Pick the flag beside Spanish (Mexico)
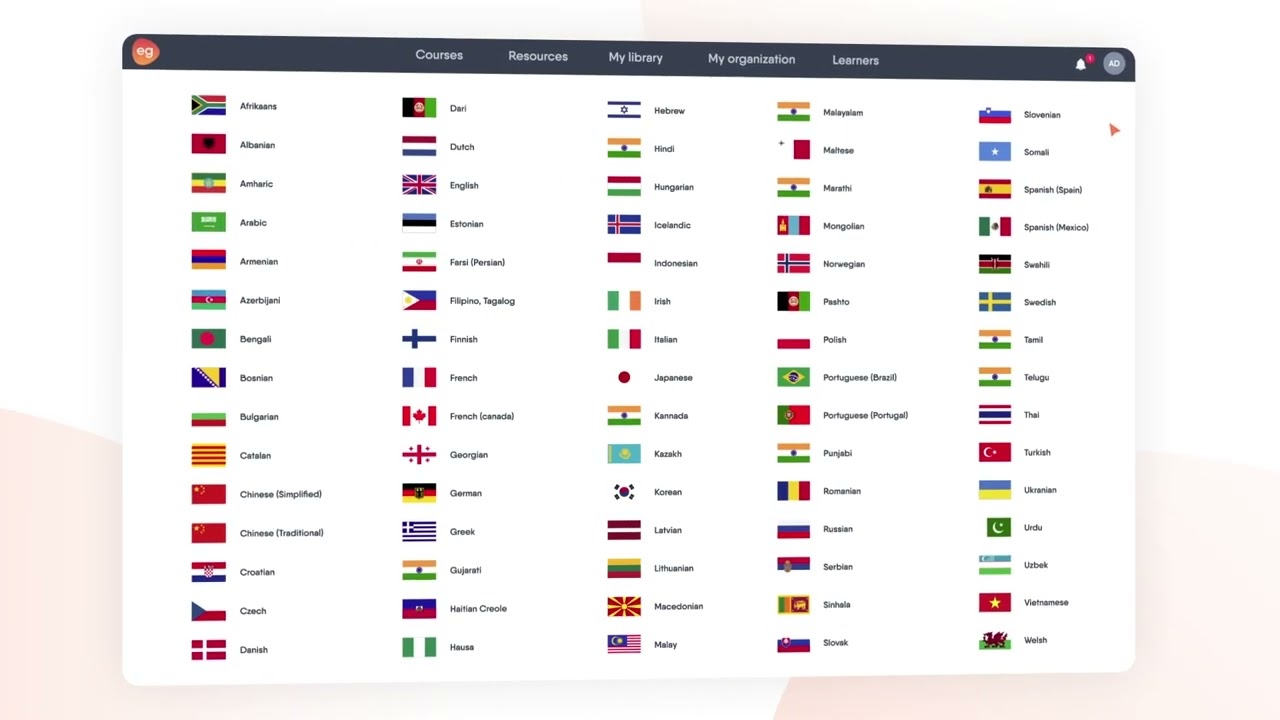The width and height of the screenshot is (1280, 720). (995, 227)
